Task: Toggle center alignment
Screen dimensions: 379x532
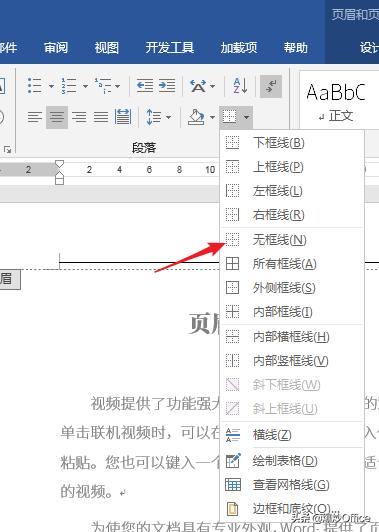Action: [57, 117]
